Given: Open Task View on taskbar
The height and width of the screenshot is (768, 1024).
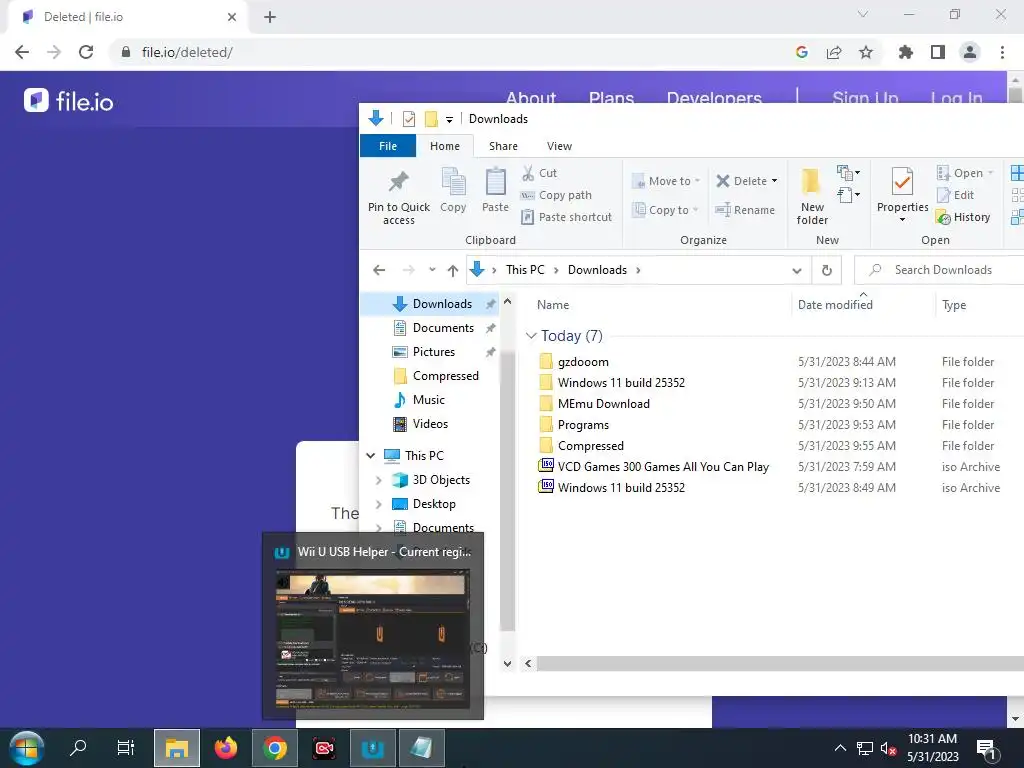Looking at the screenshot, I should [125, 747].
